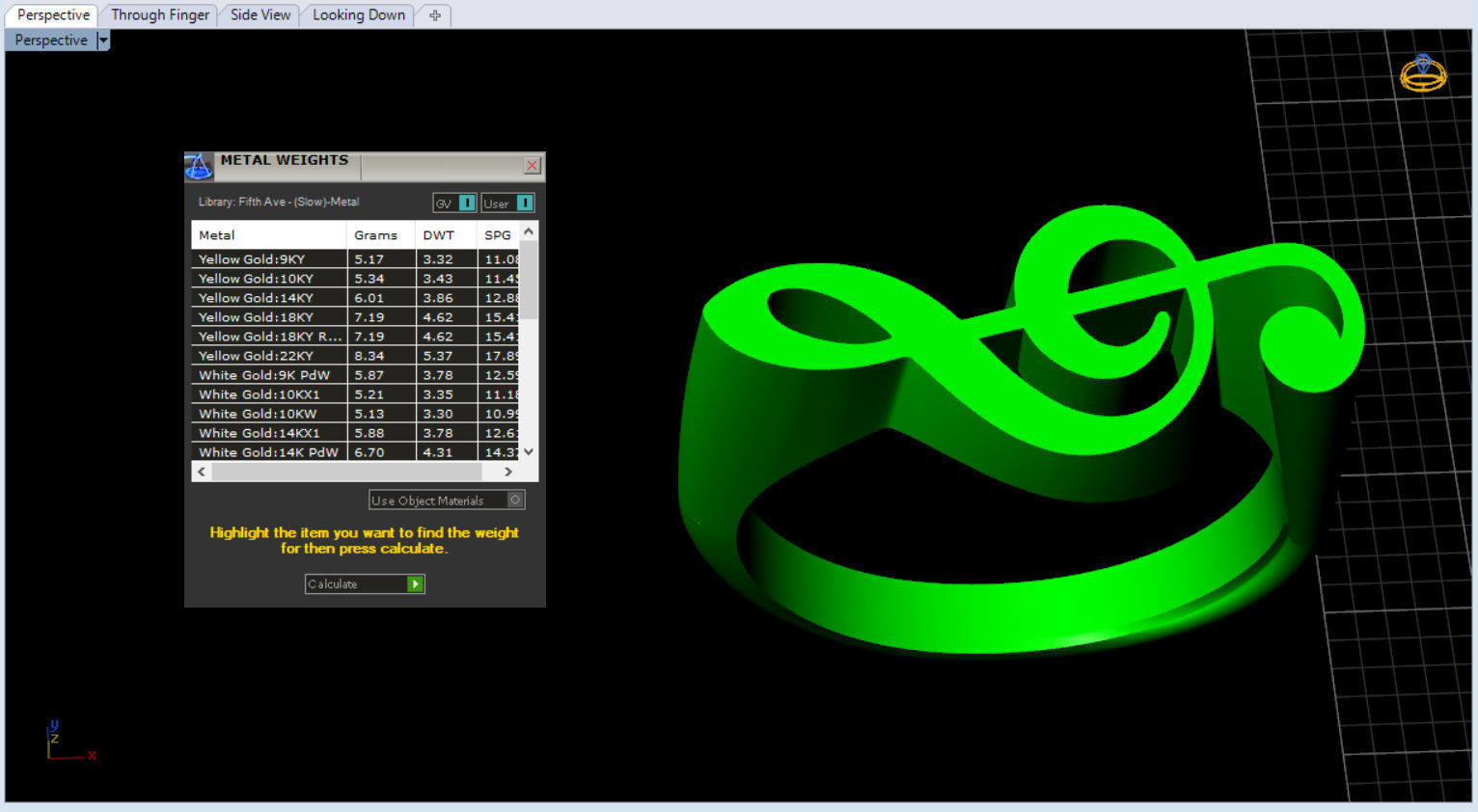Select the White Gold:10KX1 row

(x=355, y=394)
